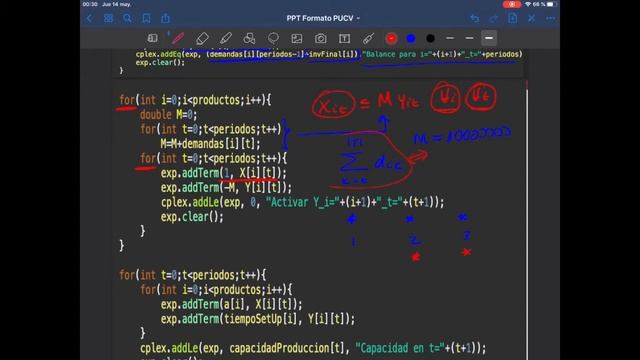Click 'exp.addTerm(tiempoSetUp[i], Y[i][t]);' line
Viewport: 640px width, 360px height.
point(258,319)
